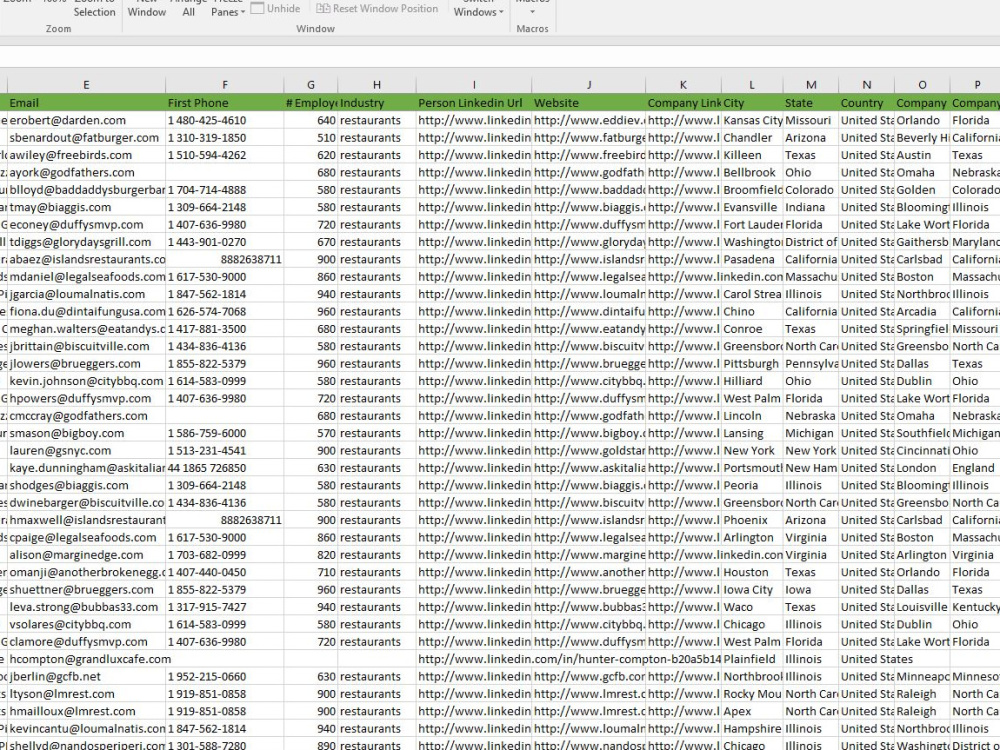
Task: Select phone cell 1 586-759-6000
Action: coord(224,433)
